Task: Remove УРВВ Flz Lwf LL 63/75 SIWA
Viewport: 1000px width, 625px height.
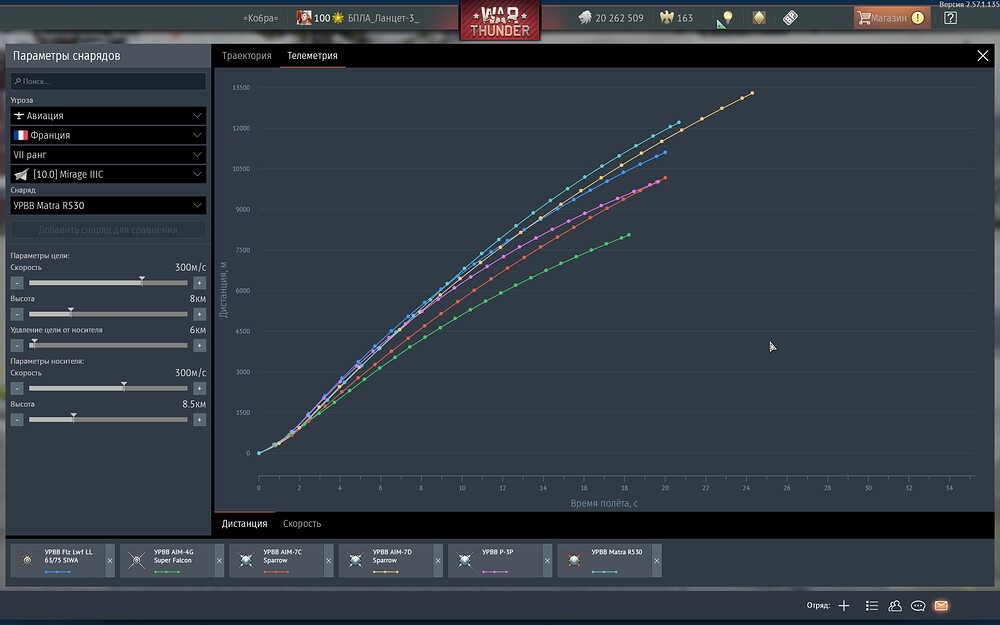Action: (110, 561)
